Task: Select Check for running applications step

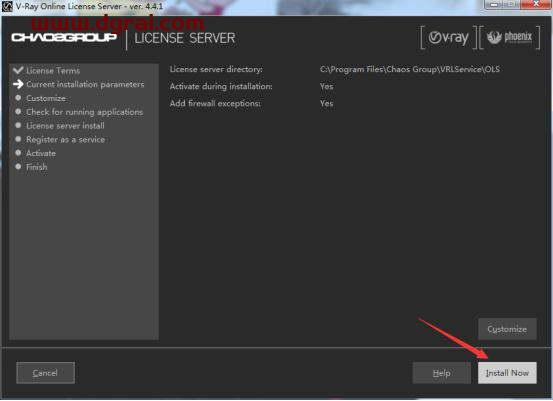Action: (x=85, y=112)
